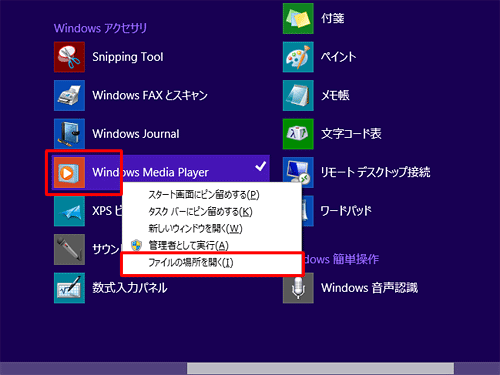The image size is (500, 375).
Task: Click the Windows アクセサリ group heading
Action: click(100, 28)
